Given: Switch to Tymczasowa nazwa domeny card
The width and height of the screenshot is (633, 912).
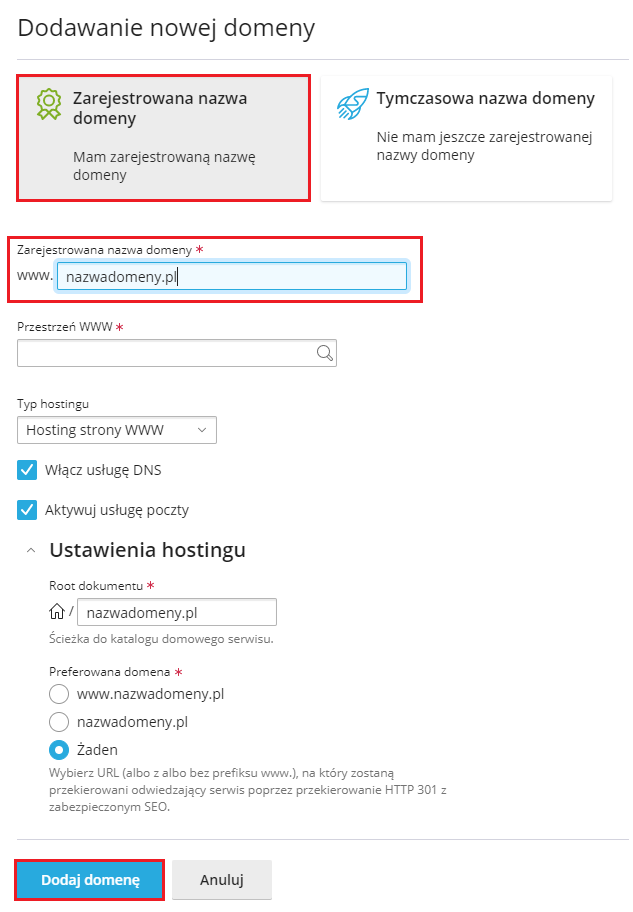Looking at the screenshot, I should point(466,138).
